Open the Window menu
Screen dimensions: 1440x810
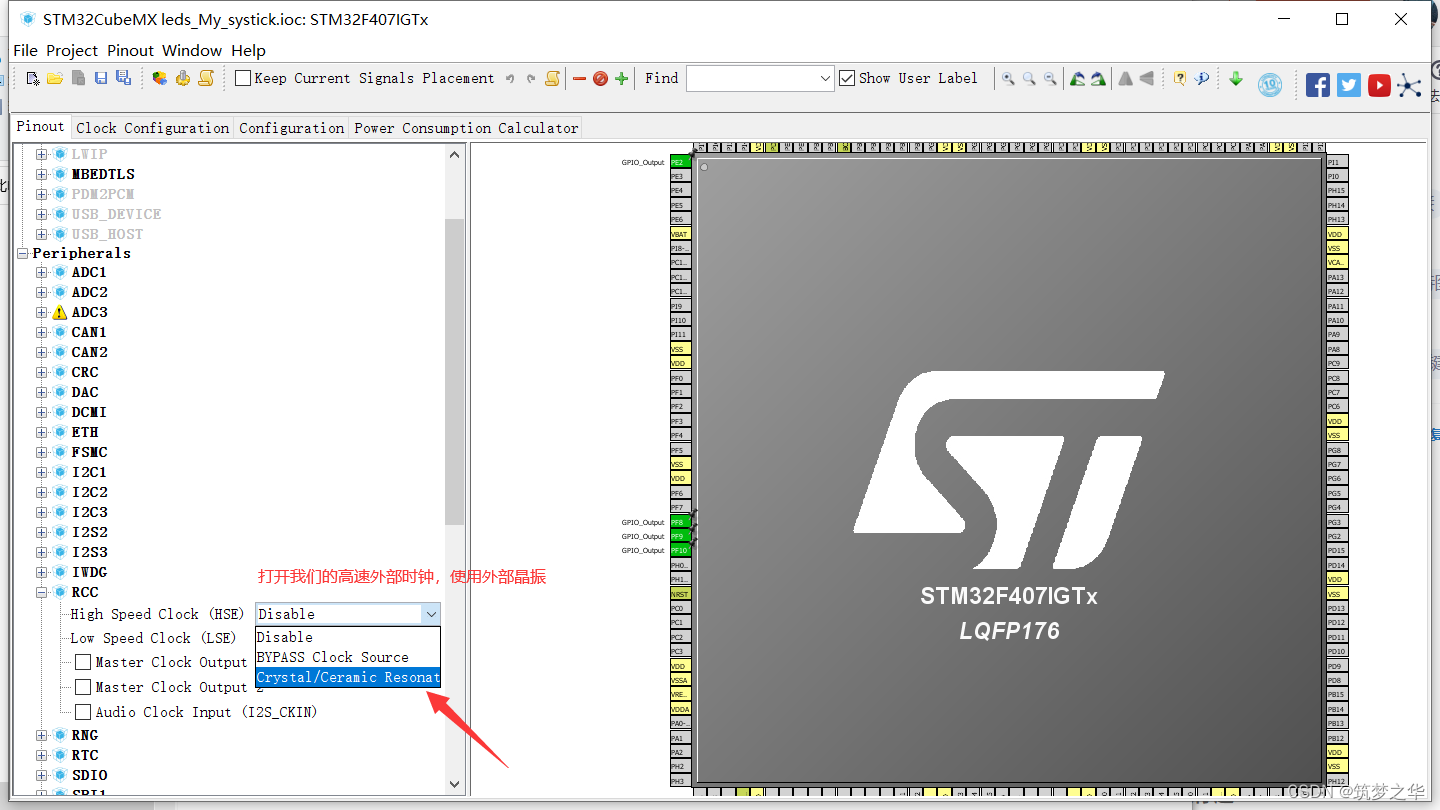tap(192, 50)
